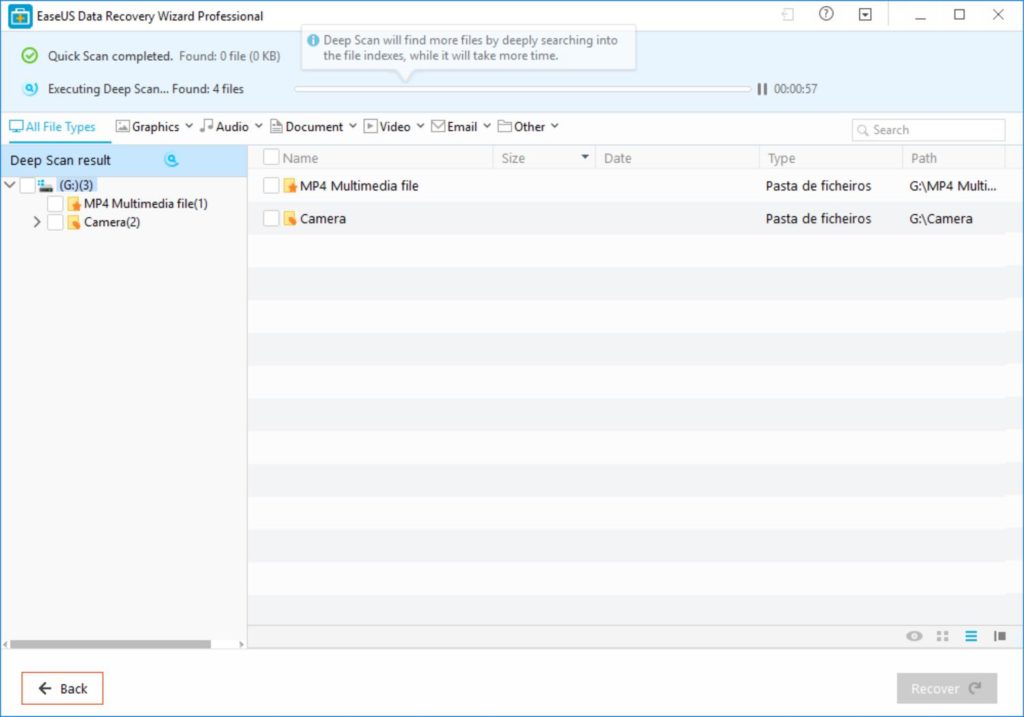Click the G:\Camera path cell

941,219
